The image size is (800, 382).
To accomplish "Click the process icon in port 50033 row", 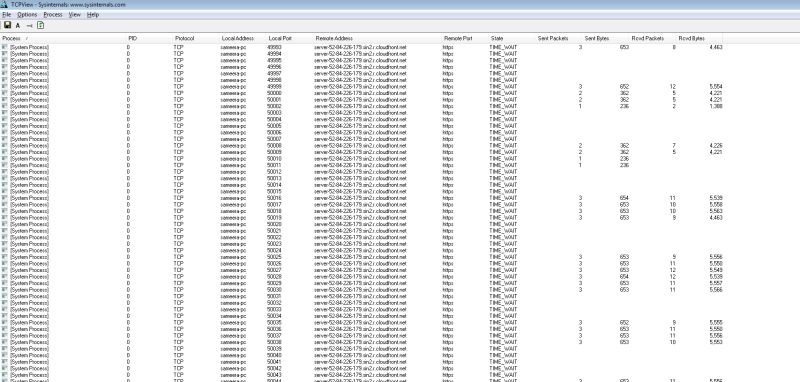I will pos(5,310).
